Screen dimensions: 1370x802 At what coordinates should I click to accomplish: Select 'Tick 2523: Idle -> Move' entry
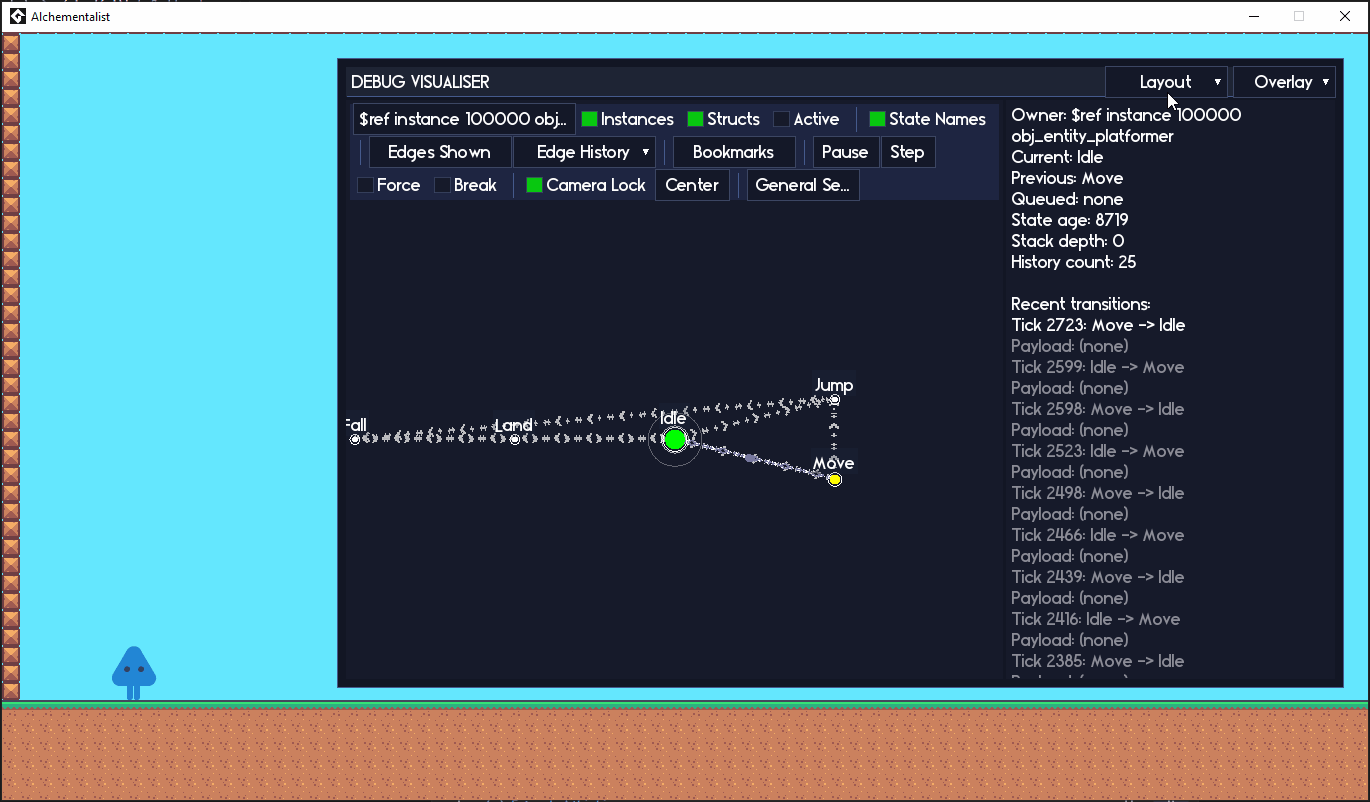tap(1098, 451)
